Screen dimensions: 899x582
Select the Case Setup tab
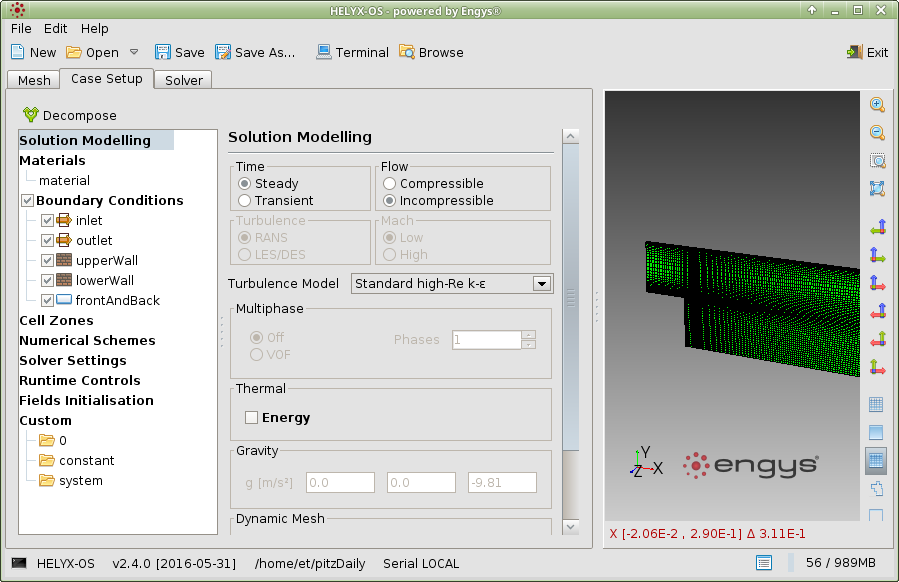107,79
